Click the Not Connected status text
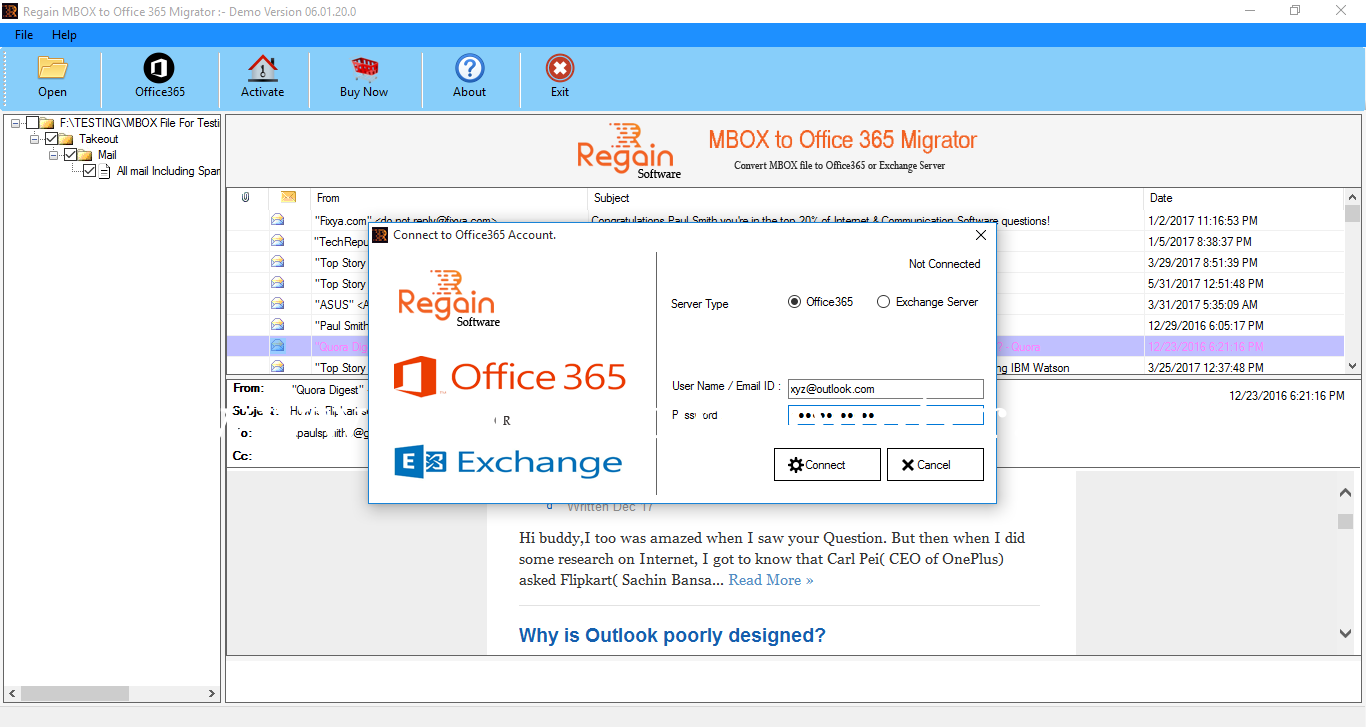The width and height of the screenshot is (1366, 727). (x=944, y=264)
